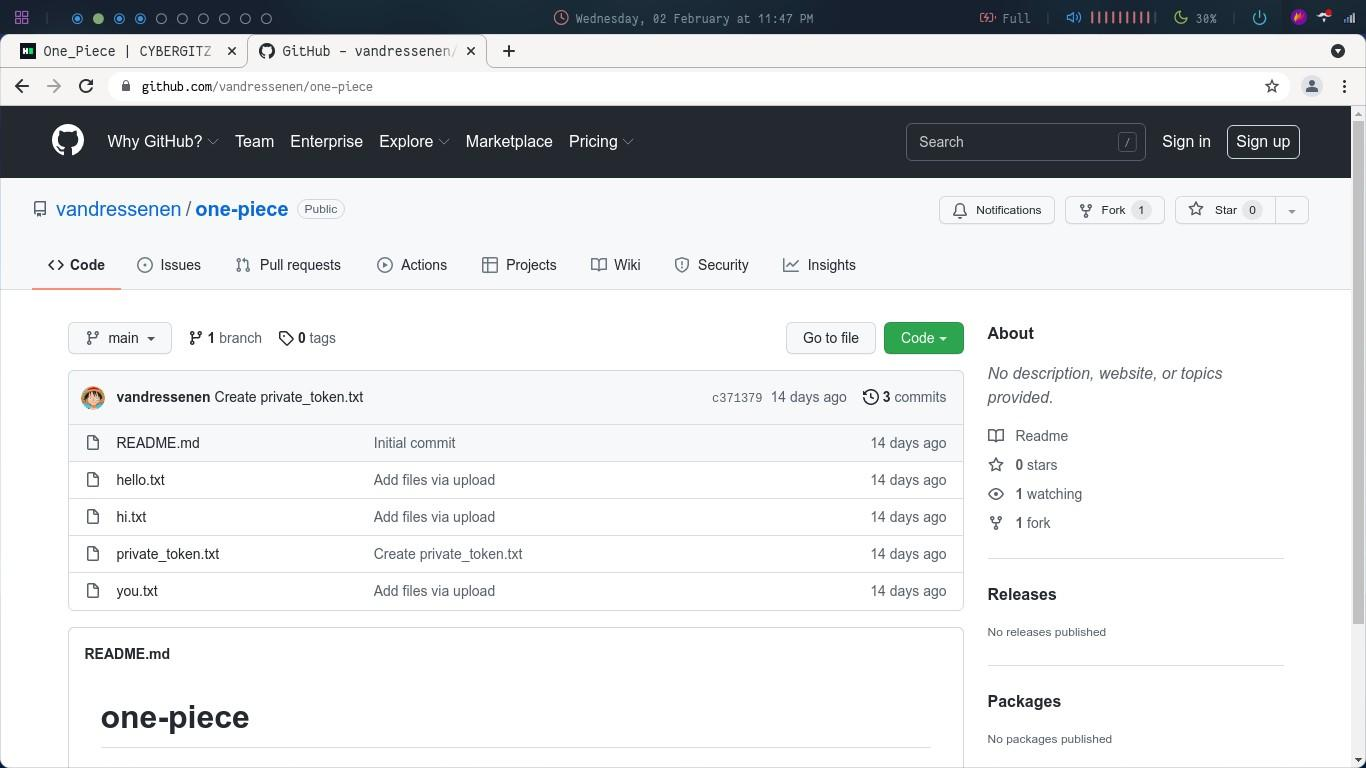Click the eye icon beside 1 watching

tap(996, 494)
